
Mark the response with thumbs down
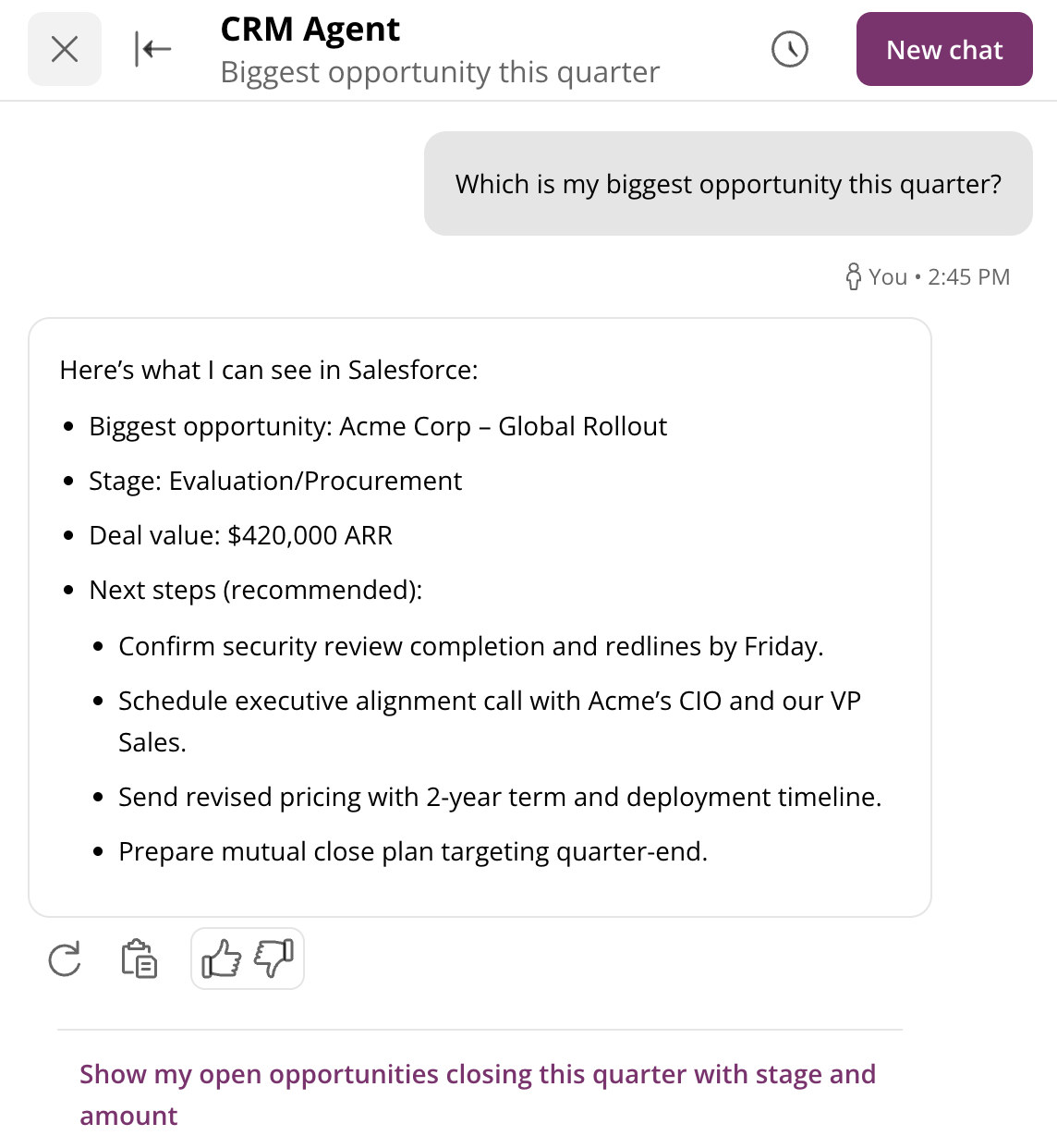(x=273, y=959)
